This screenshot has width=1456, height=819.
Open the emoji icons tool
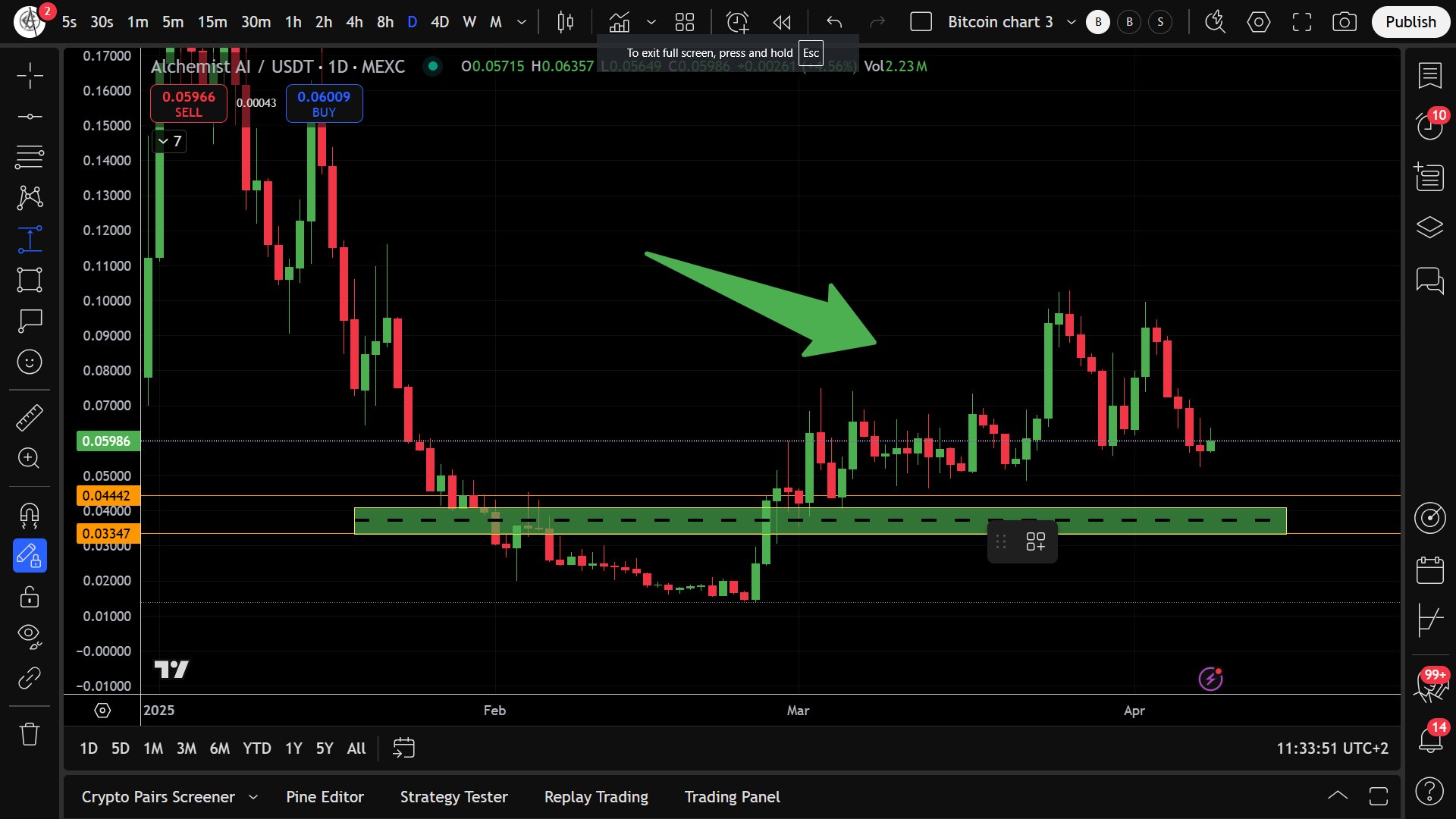coord(30,362)
